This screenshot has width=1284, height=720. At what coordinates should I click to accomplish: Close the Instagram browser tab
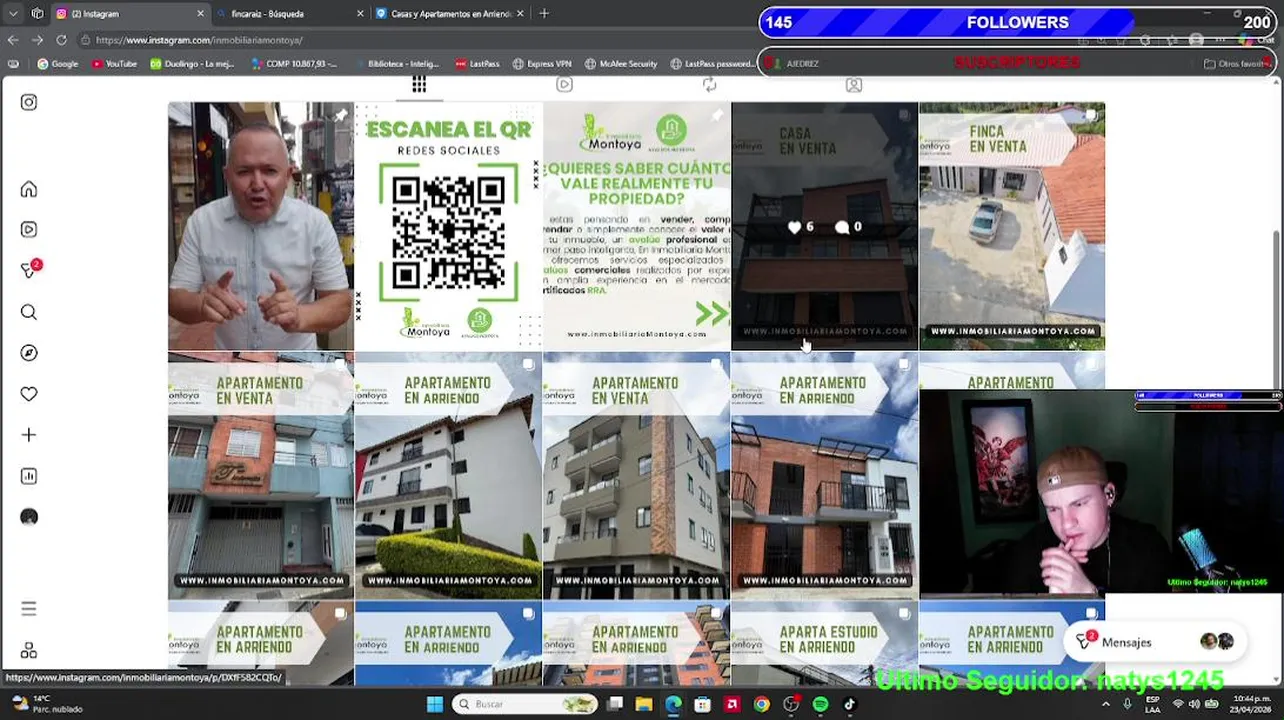[x=200, y=14]
